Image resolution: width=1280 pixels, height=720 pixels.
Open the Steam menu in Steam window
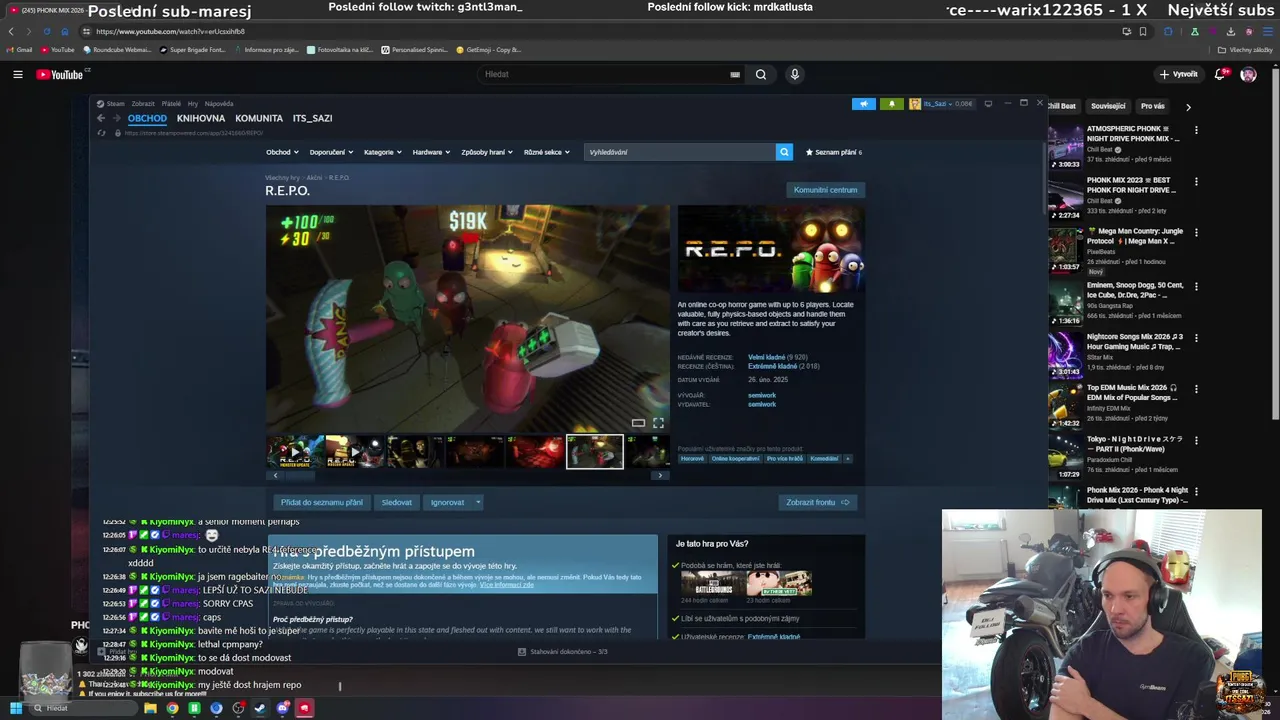pyautogui.click(x=111, y=103)
